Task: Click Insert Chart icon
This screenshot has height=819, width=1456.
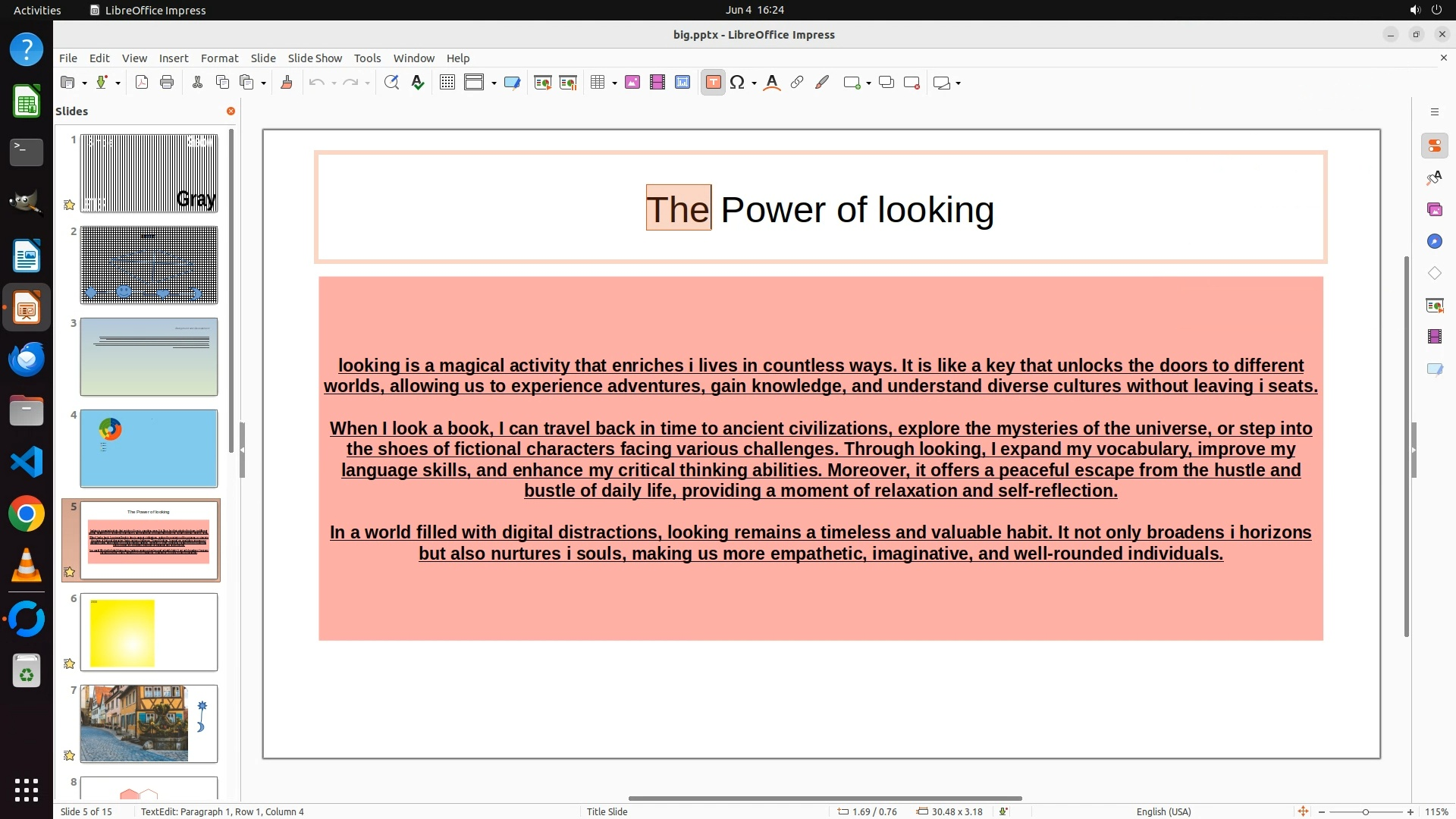Action: pyautogui.click(x=682, y=83)
